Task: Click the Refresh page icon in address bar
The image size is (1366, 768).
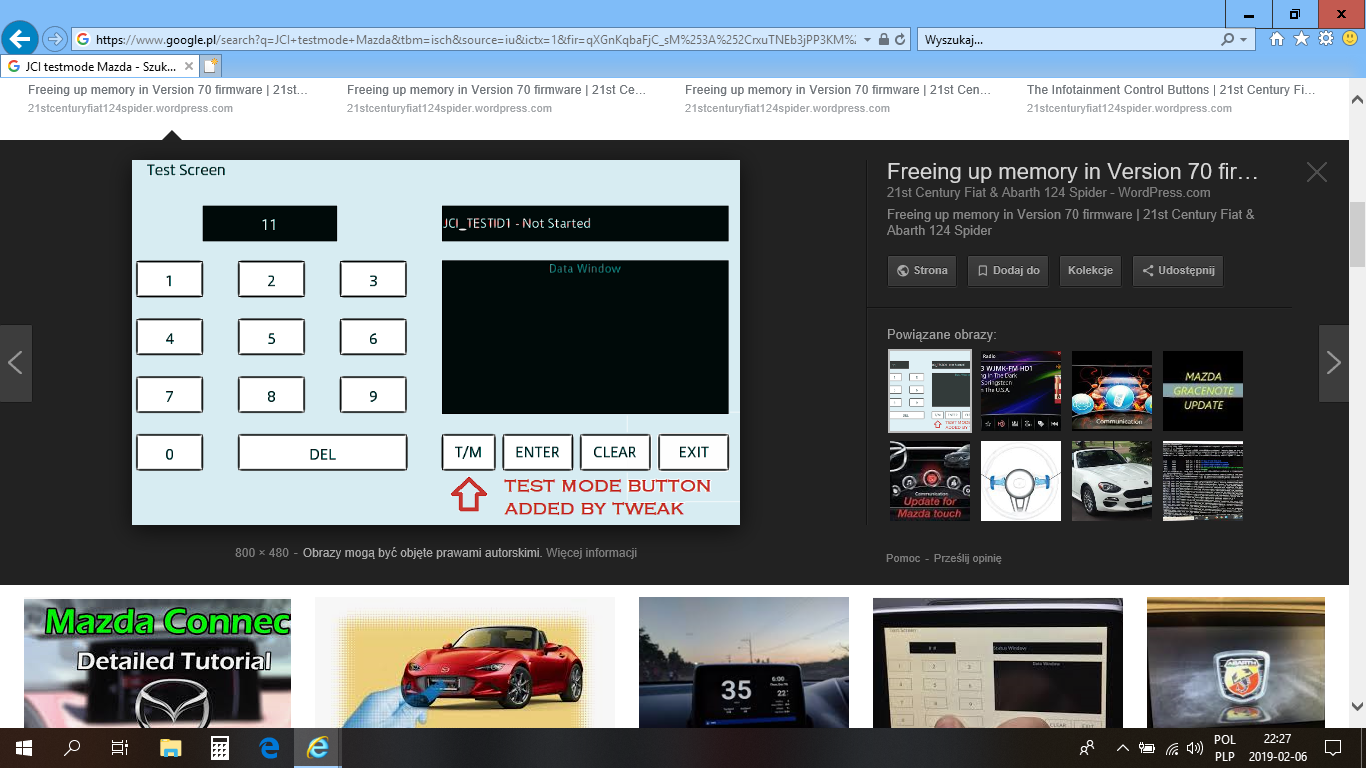Action: click(900, 40)
